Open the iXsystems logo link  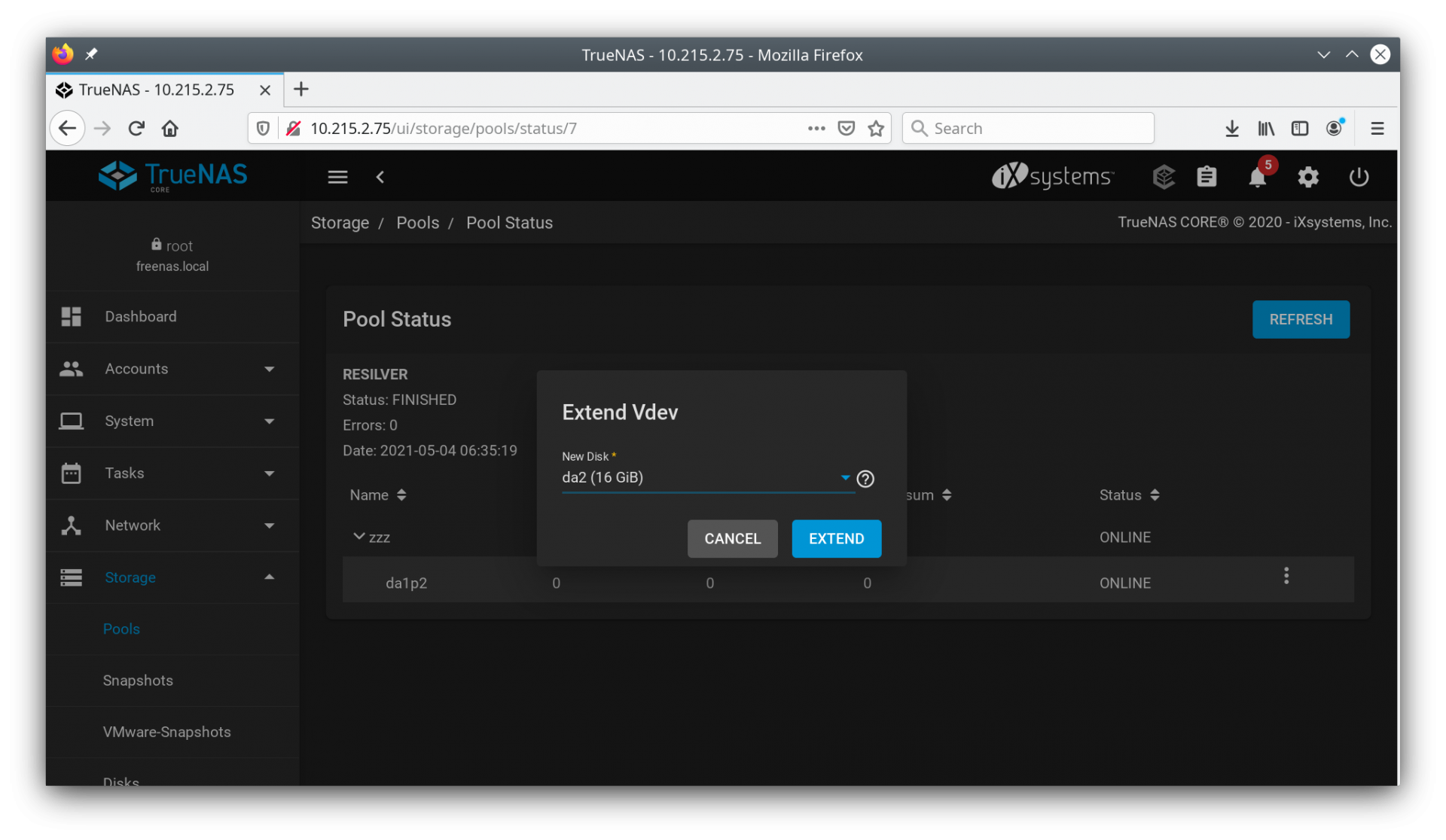pyautogui.click(x=1052, y=176)
